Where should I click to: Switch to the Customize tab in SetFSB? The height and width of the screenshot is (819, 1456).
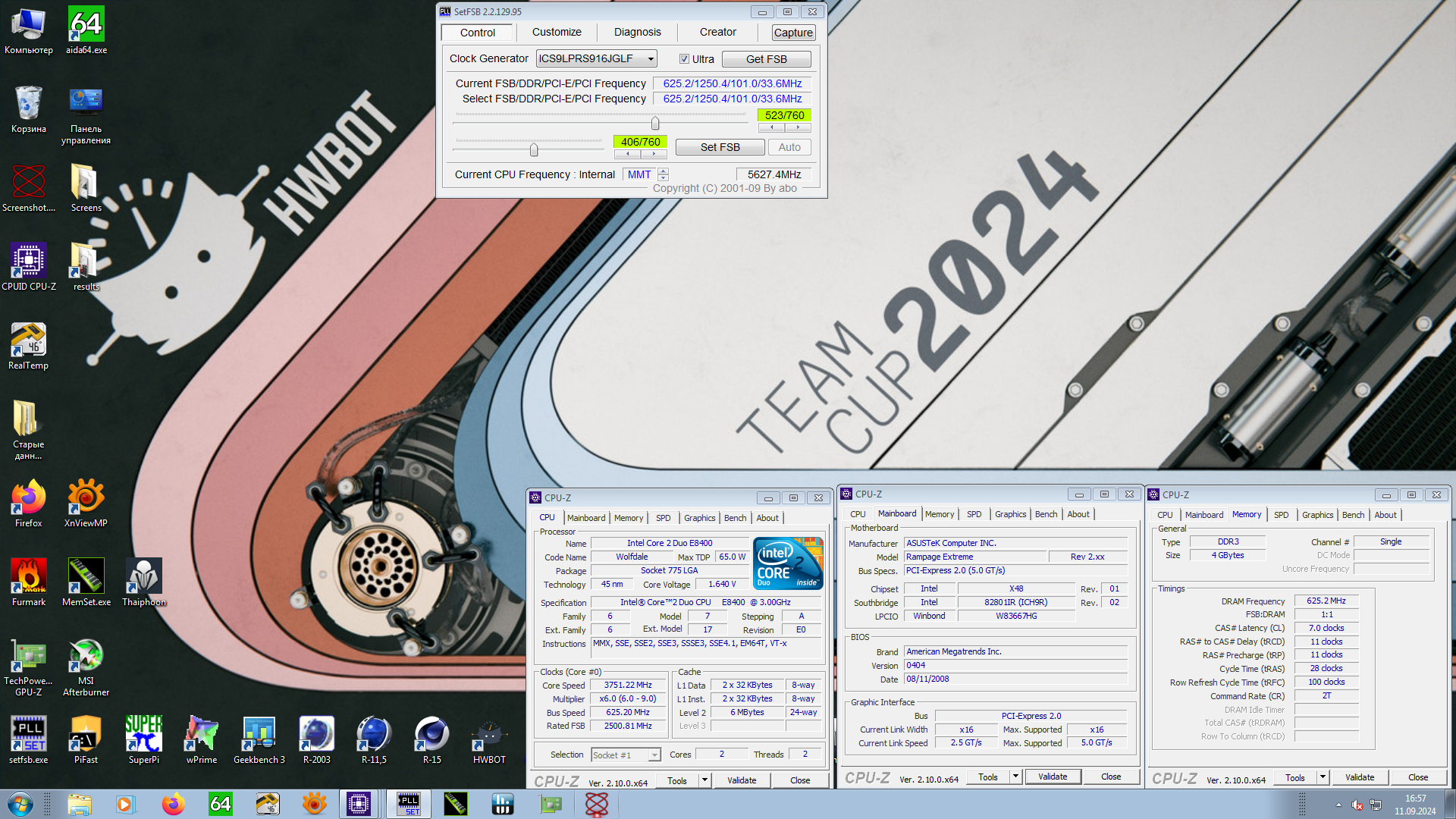pyautogui.click(x=557, y=32)
